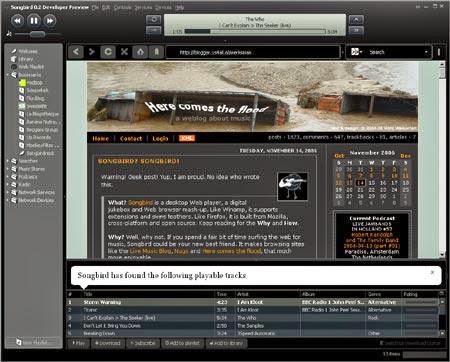Click the Home link on the blog
The height and width of the screenshot is (362, 450).
pos(100,139)
